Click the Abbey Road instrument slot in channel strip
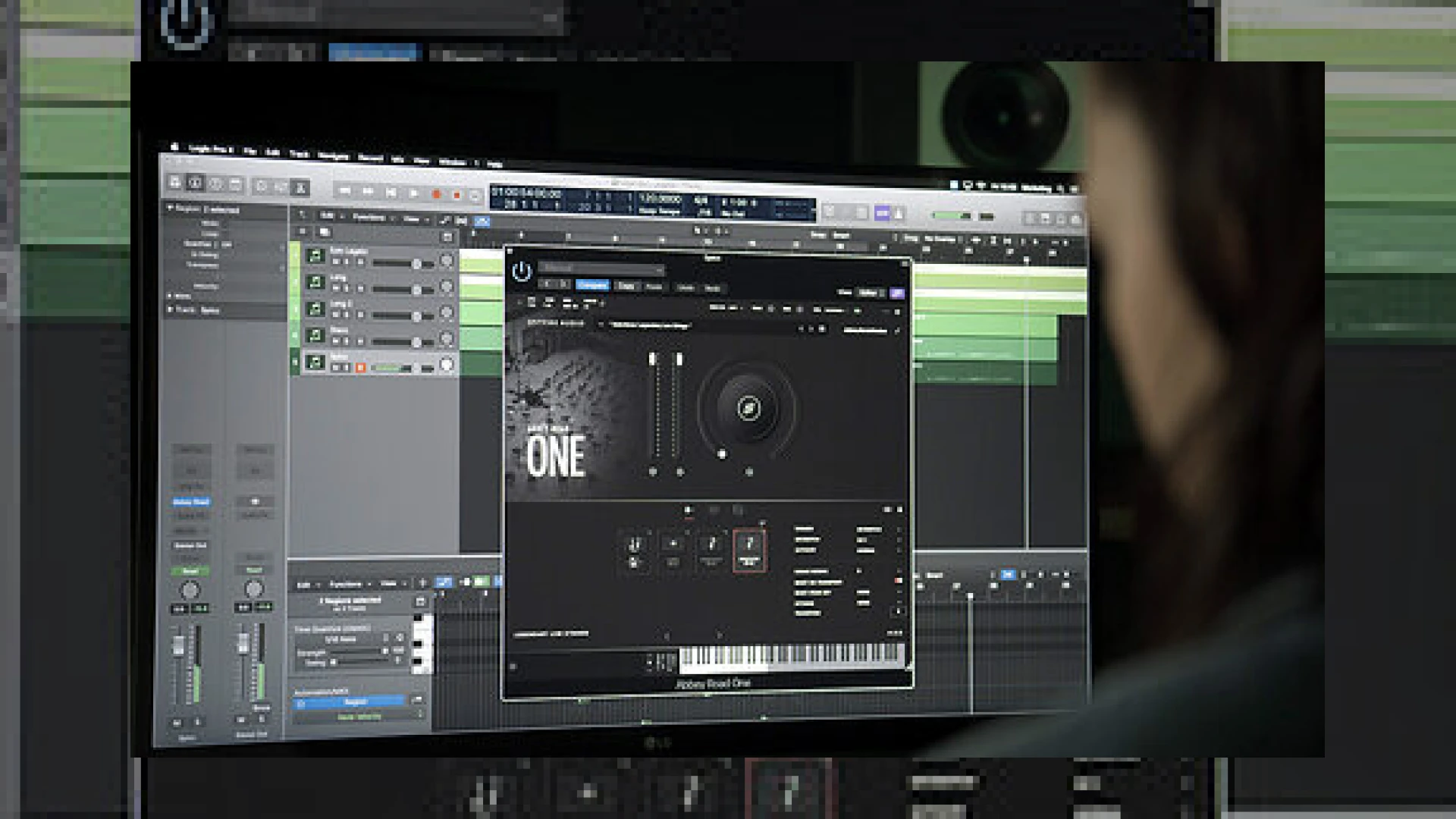The width and height of the screenshot is (1456, 819). (191, 501)
